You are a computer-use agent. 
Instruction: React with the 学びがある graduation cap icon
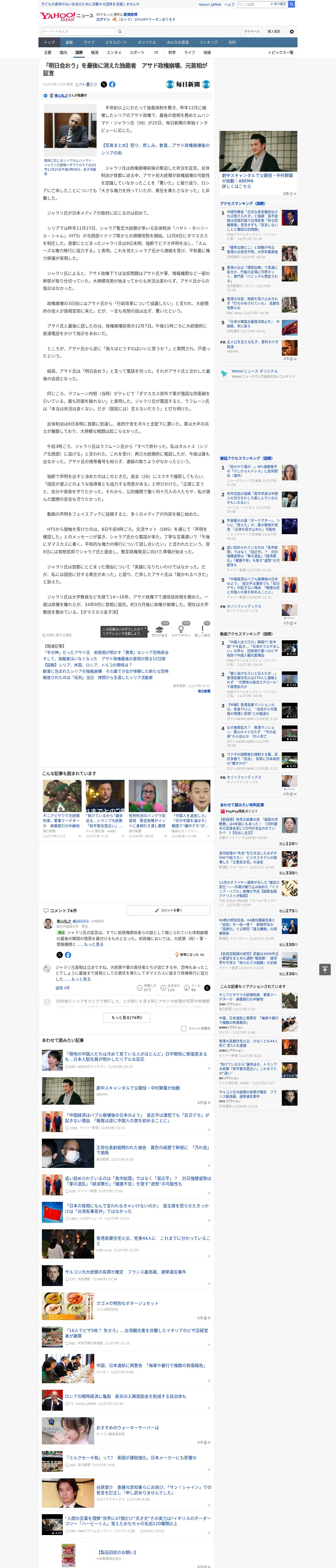[x=160, y=629]
